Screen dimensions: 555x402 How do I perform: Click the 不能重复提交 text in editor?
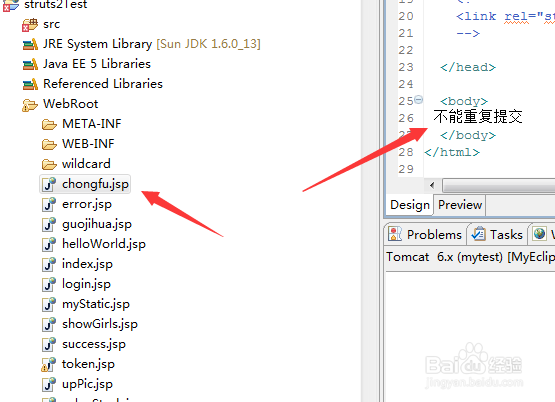click(x=478, y=116)
